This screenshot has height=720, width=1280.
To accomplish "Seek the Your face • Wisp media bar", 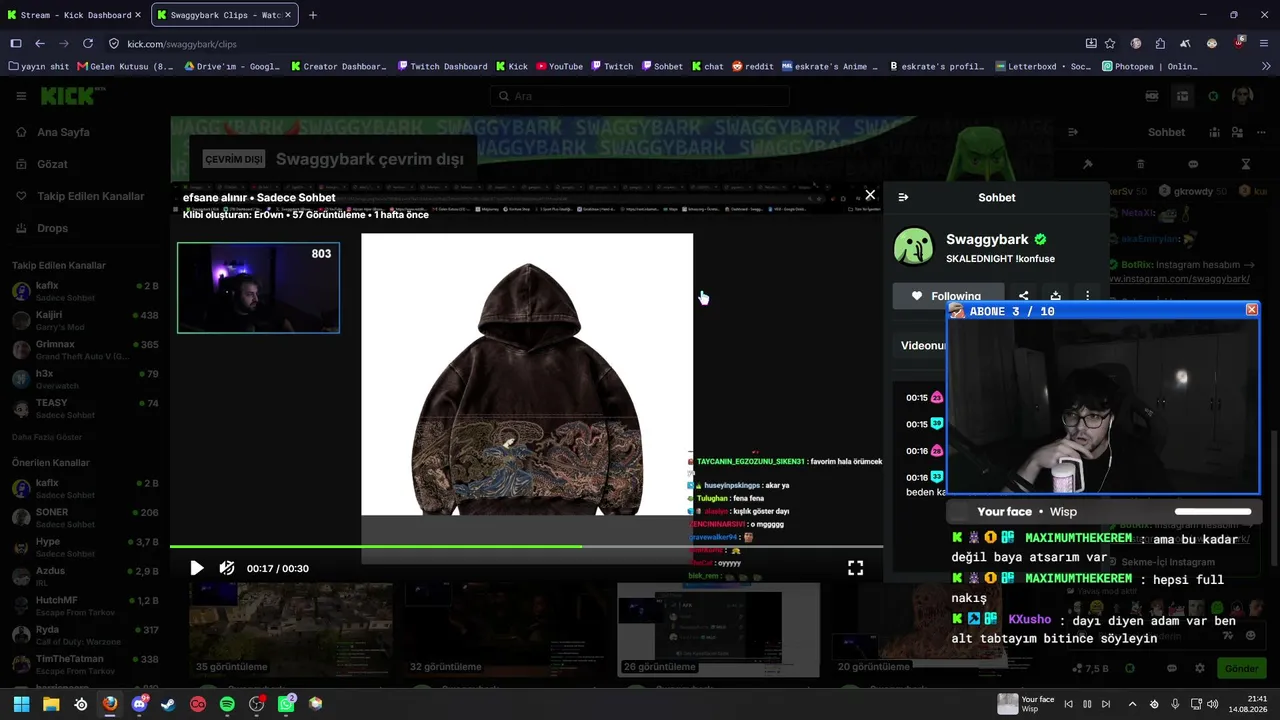I will coord(1213,512).
